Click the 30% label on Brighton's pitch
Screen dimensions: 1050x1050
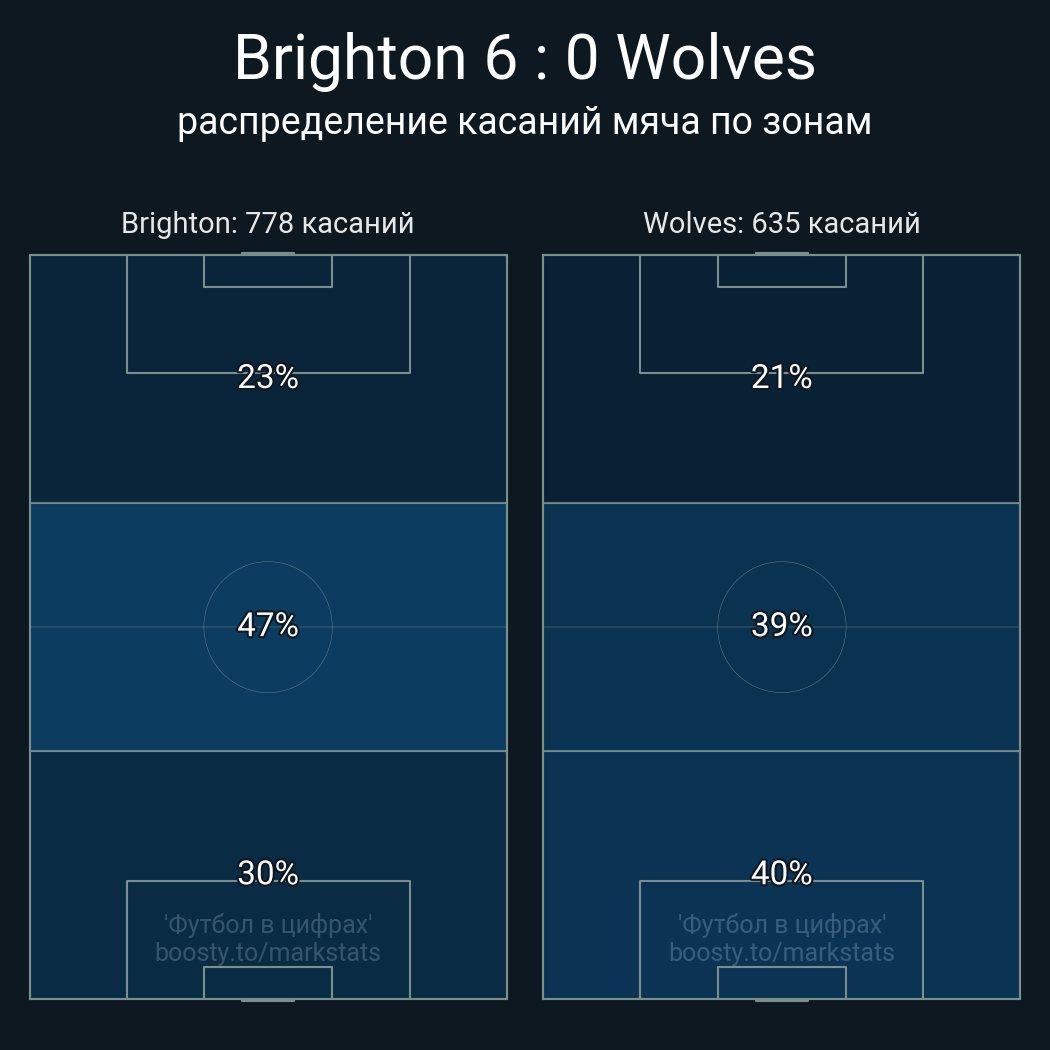268,873
